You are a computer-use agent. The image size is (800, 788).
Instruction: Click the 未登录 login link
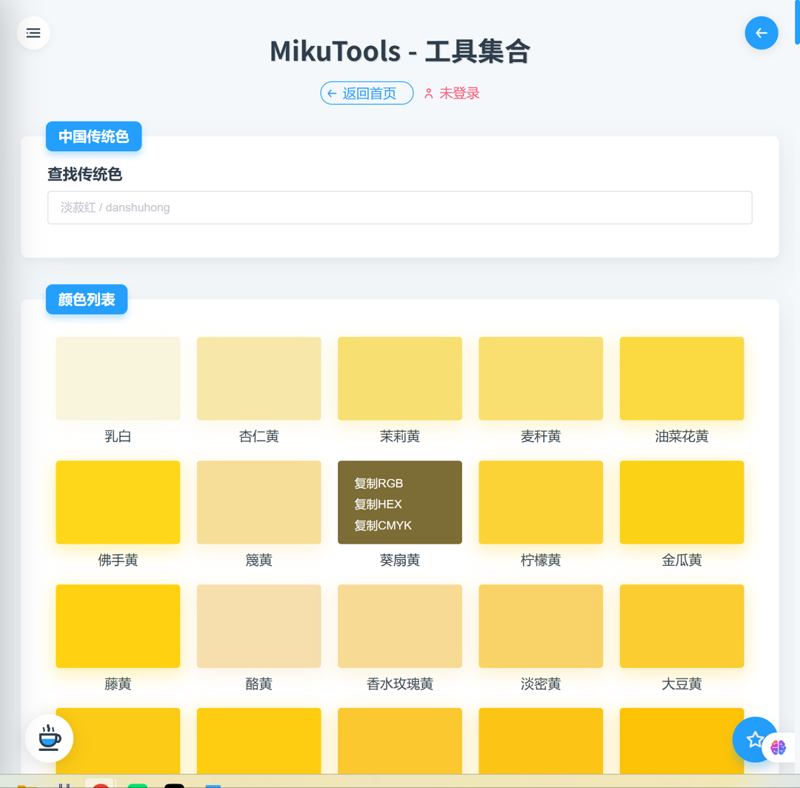(x=452, y=93)
